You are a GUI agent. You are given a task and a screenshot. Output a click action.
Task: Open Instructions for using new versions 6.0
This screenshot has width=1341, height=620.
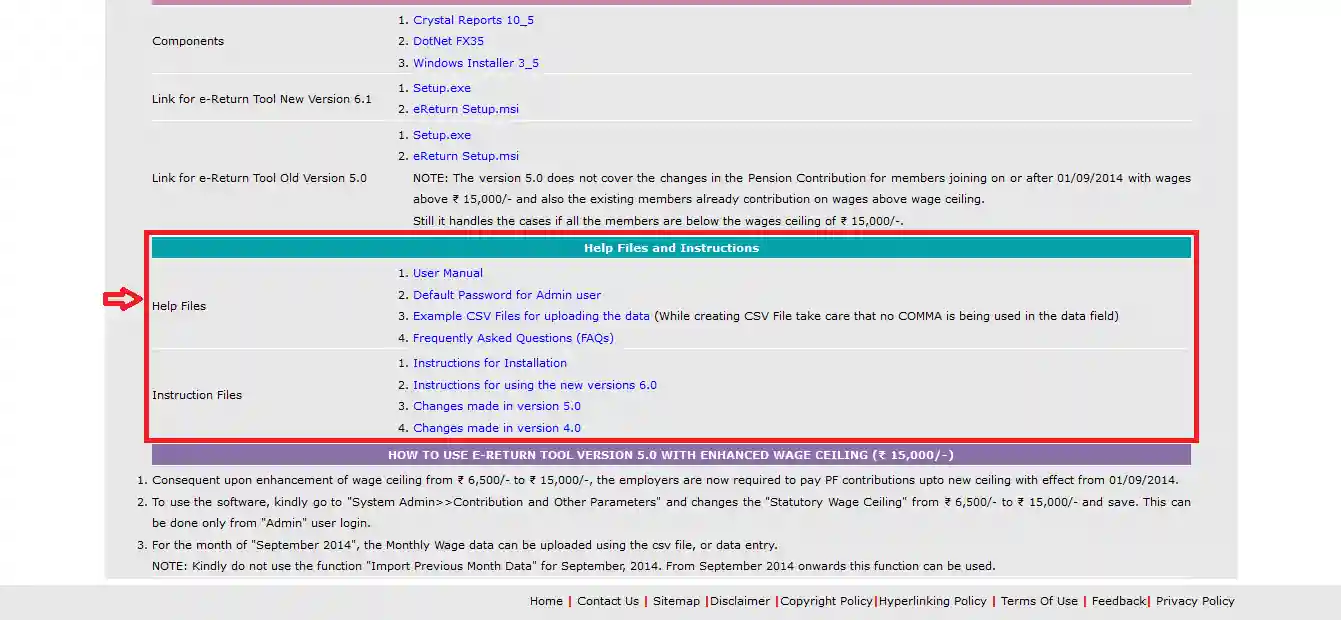534,385
